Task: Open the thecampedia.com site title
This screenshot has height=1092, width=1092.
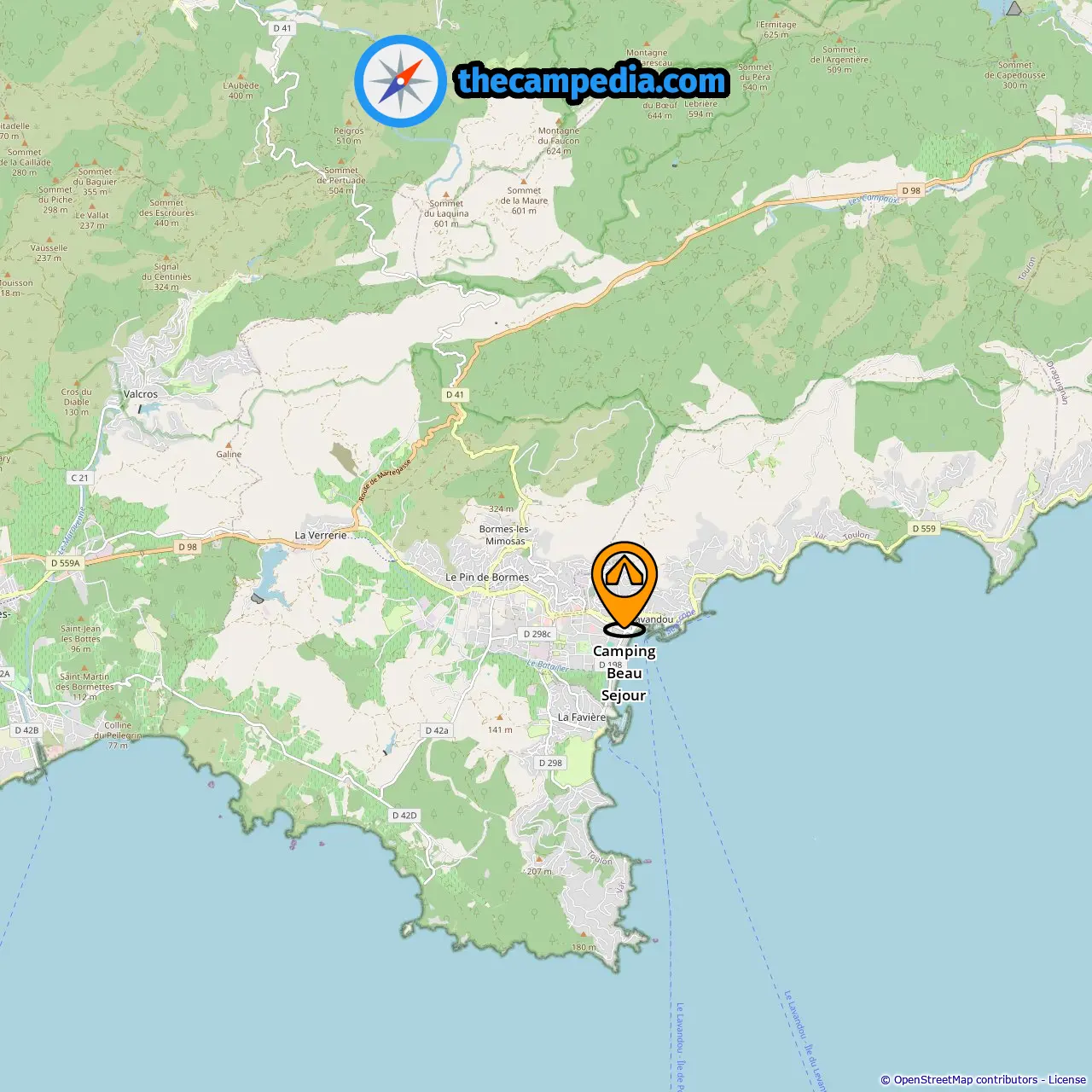Action: click(592, 81)
